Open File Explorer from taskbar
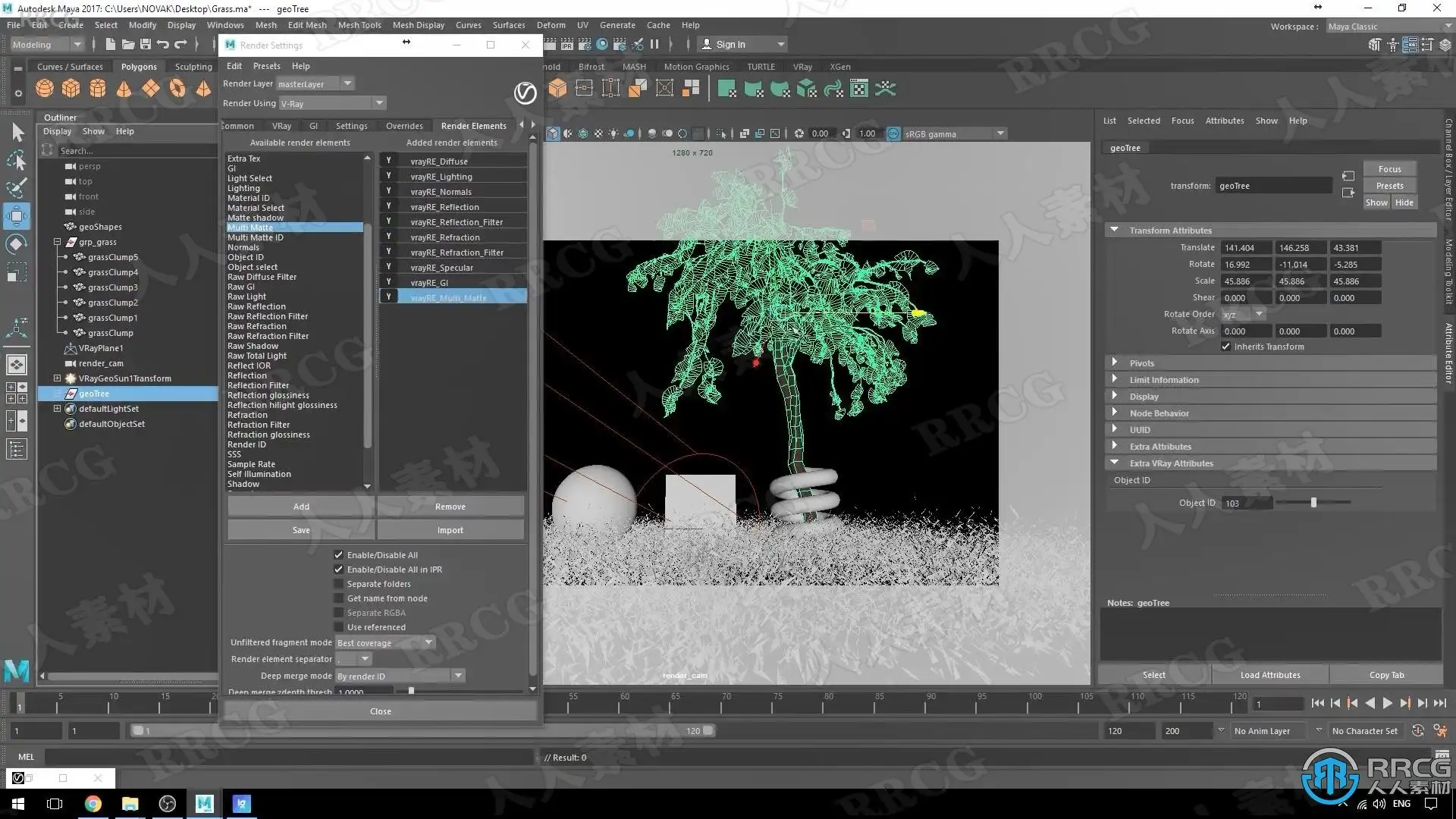The height and width of the screenshot is (819, 1456). click(x=130, y=804)
